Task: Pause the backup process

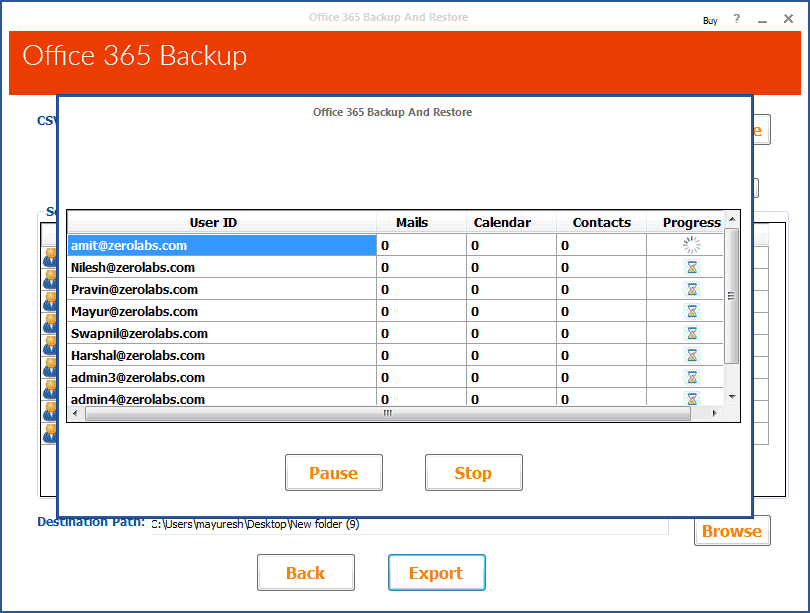Action: [334, 473]
